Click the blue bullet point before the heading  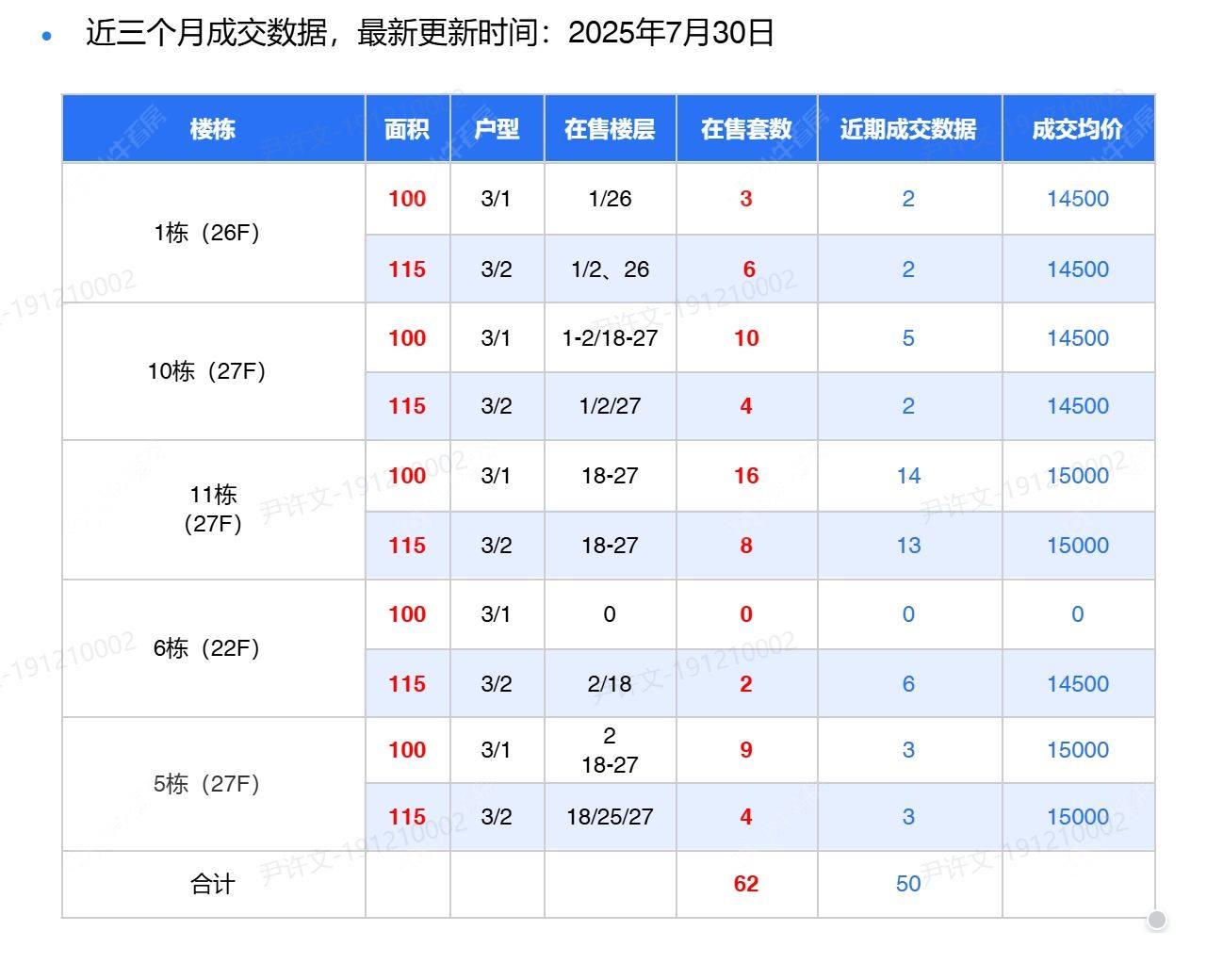(x=47, y=36)
